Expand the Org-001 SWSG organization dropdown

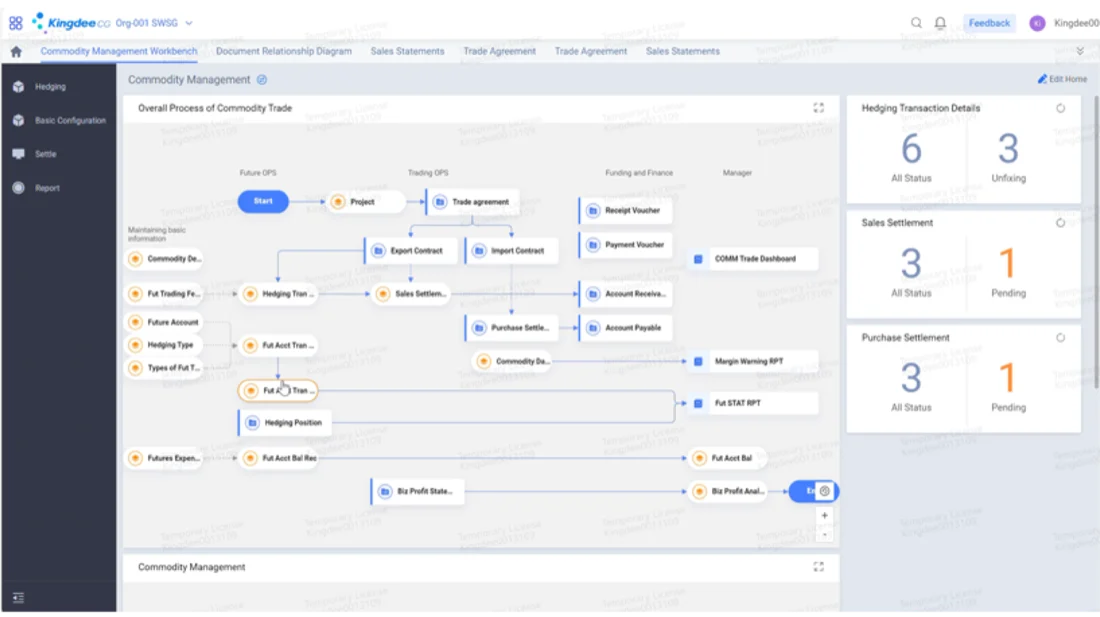click(x=154, y=23)
